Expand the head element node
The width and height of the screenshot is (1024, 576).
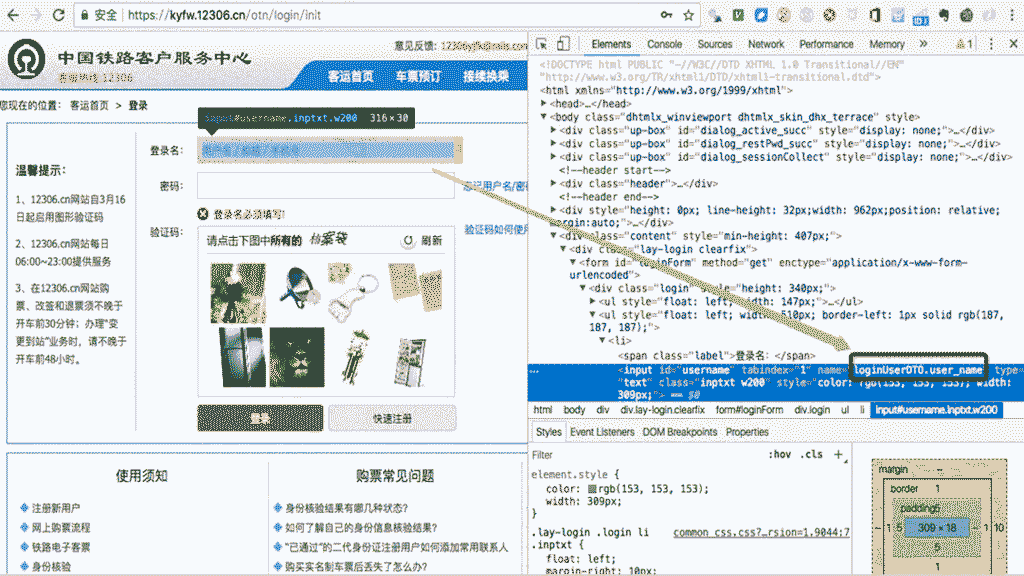tap(544, 103)
